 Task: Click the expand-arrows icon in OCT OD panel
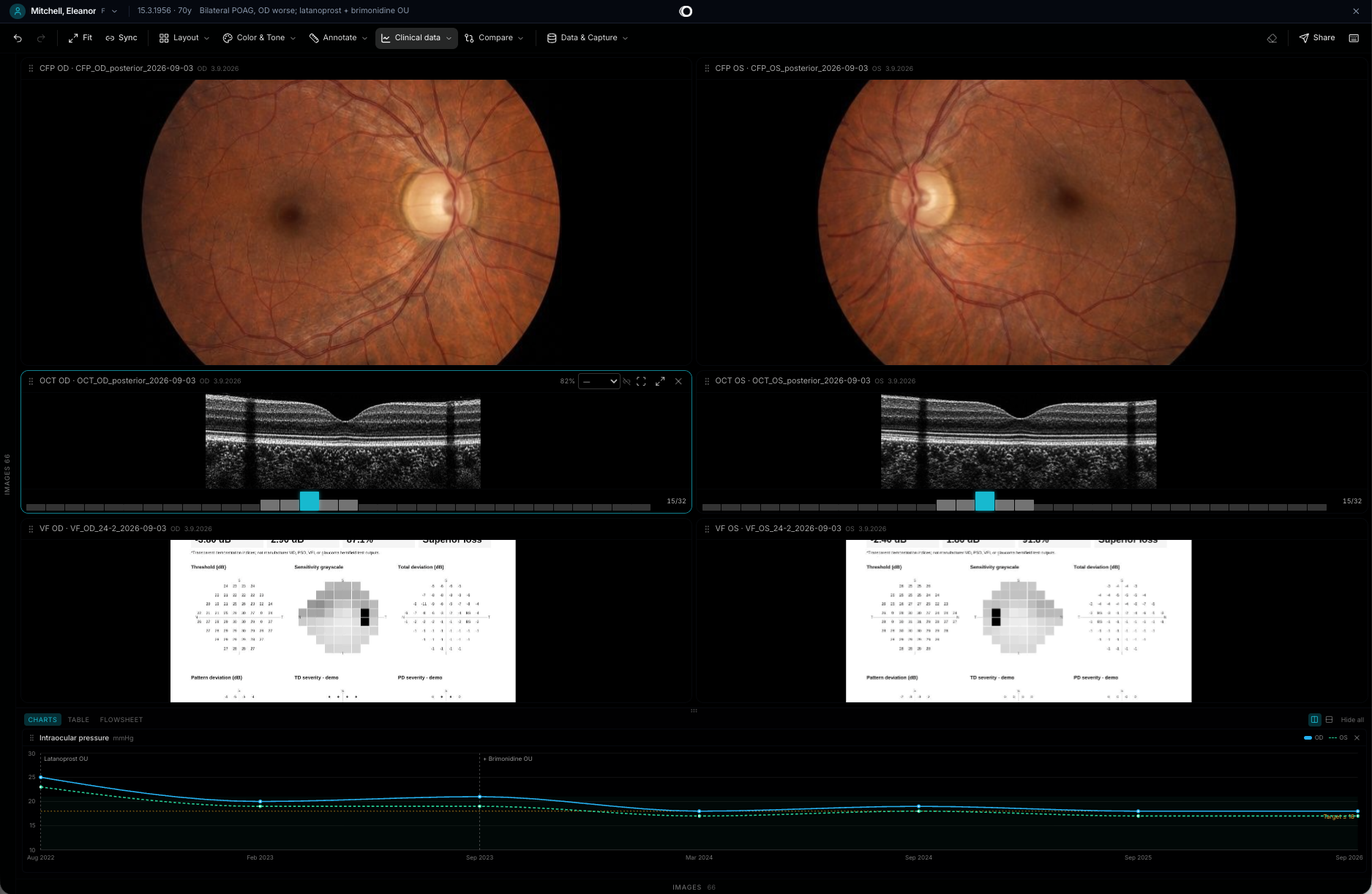coord(660,381)
